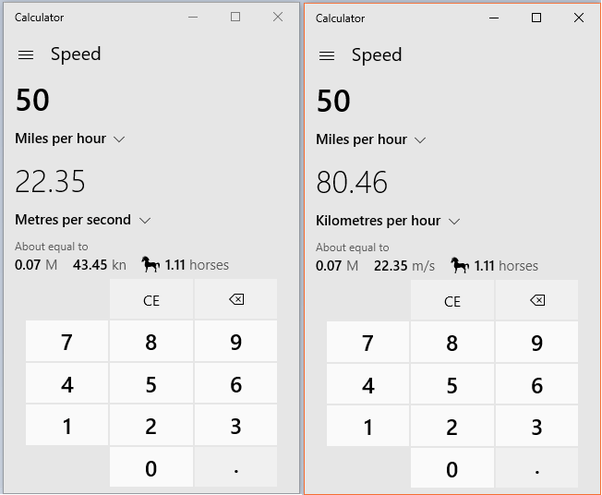Click the horse icon in right calculator

[x=460, y=265]
